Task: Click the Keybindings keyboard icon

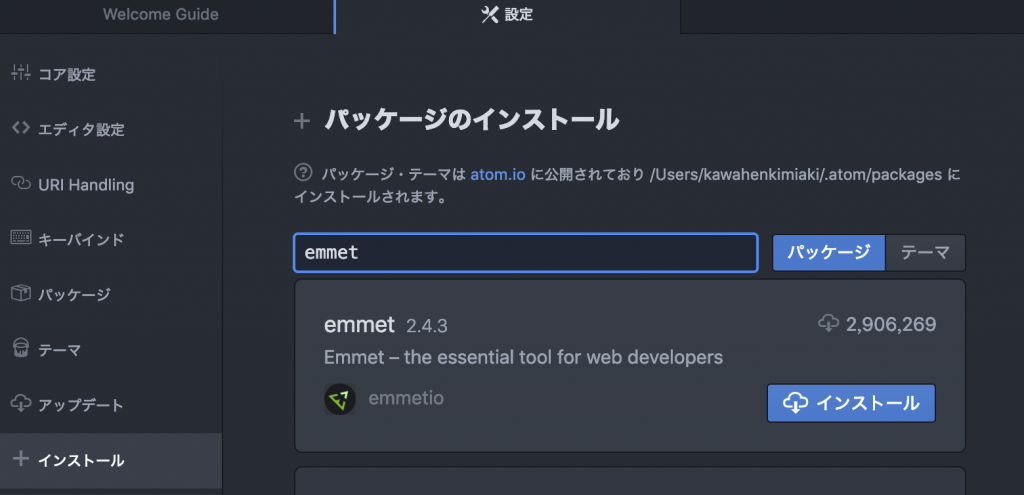Action: pyautogui.click(x=21, y=238)
